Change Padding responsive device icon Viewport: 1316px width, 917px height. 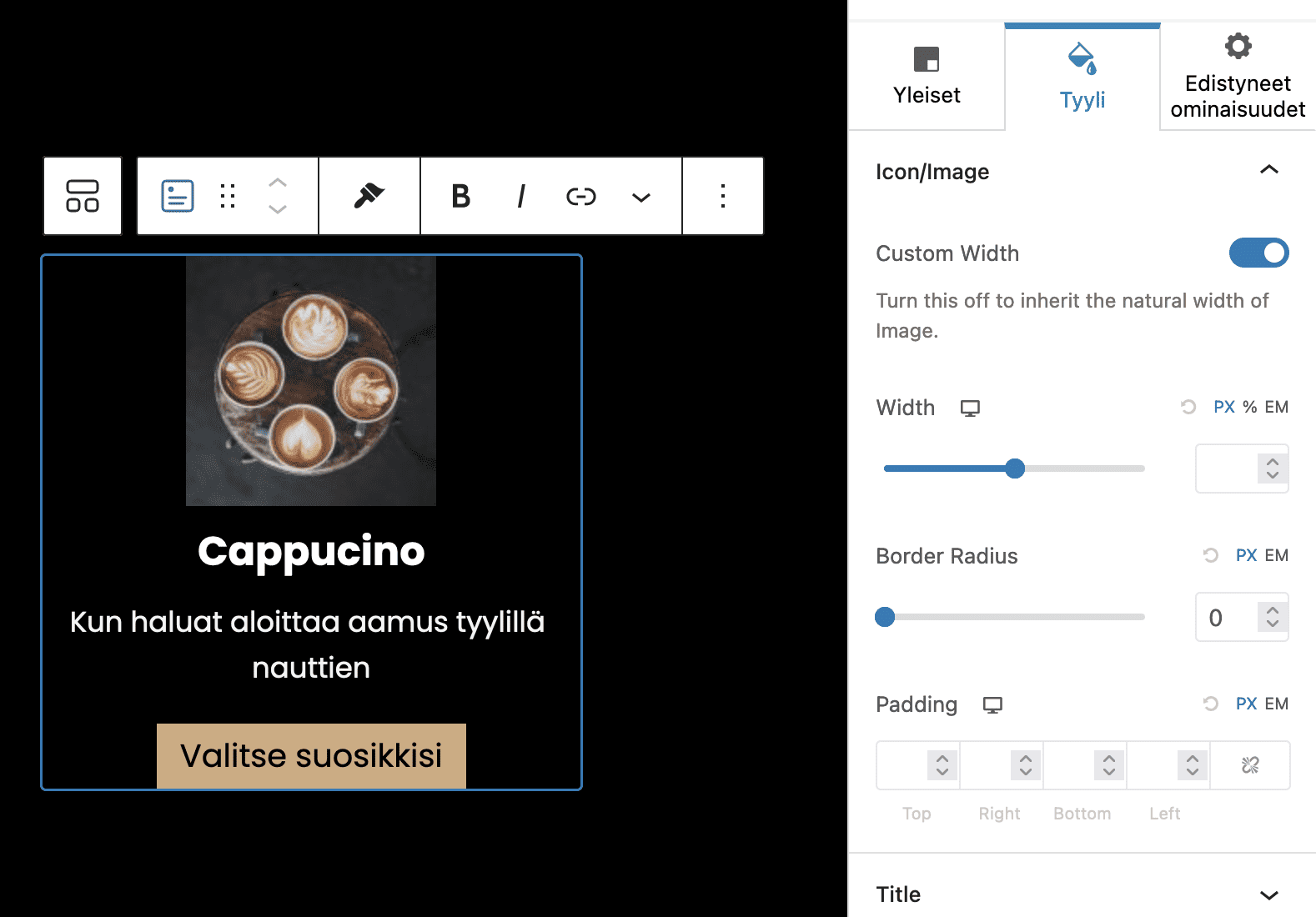click(x=992, y=705)
